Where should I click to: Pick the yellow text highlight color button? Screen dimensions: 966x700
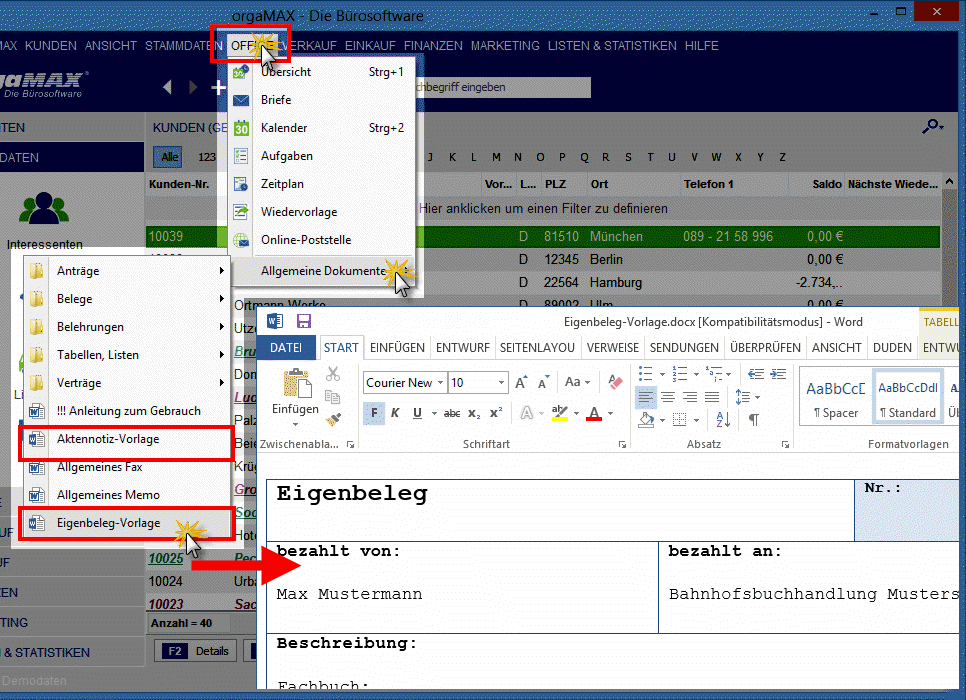[559, 413]
